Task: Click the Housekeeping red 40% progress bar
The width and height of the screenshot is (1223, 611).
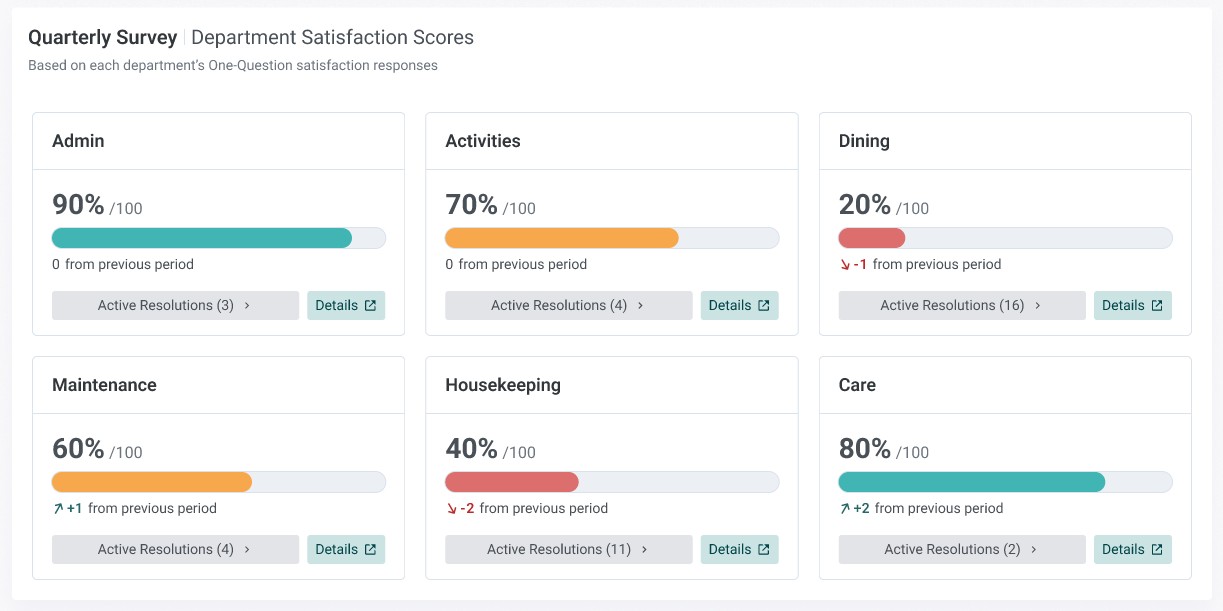Action: click(612, 482)
